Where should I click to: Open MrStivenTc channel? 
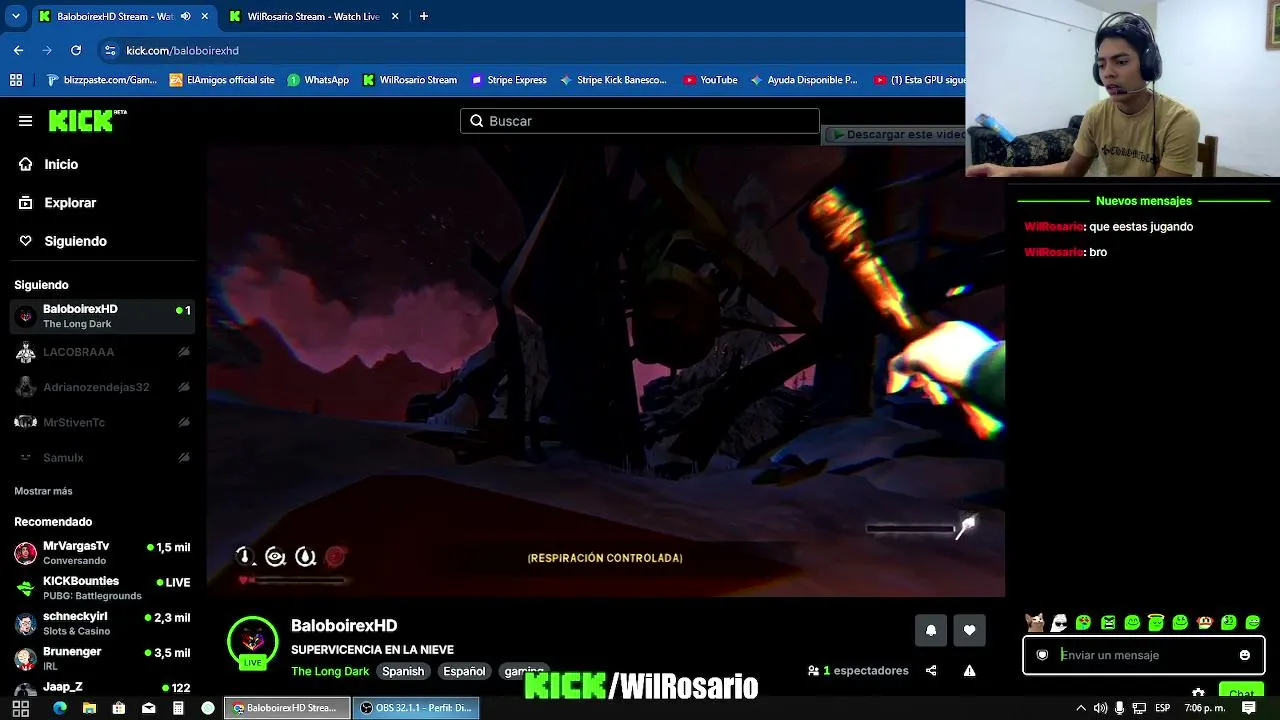(x=102, y=422)
